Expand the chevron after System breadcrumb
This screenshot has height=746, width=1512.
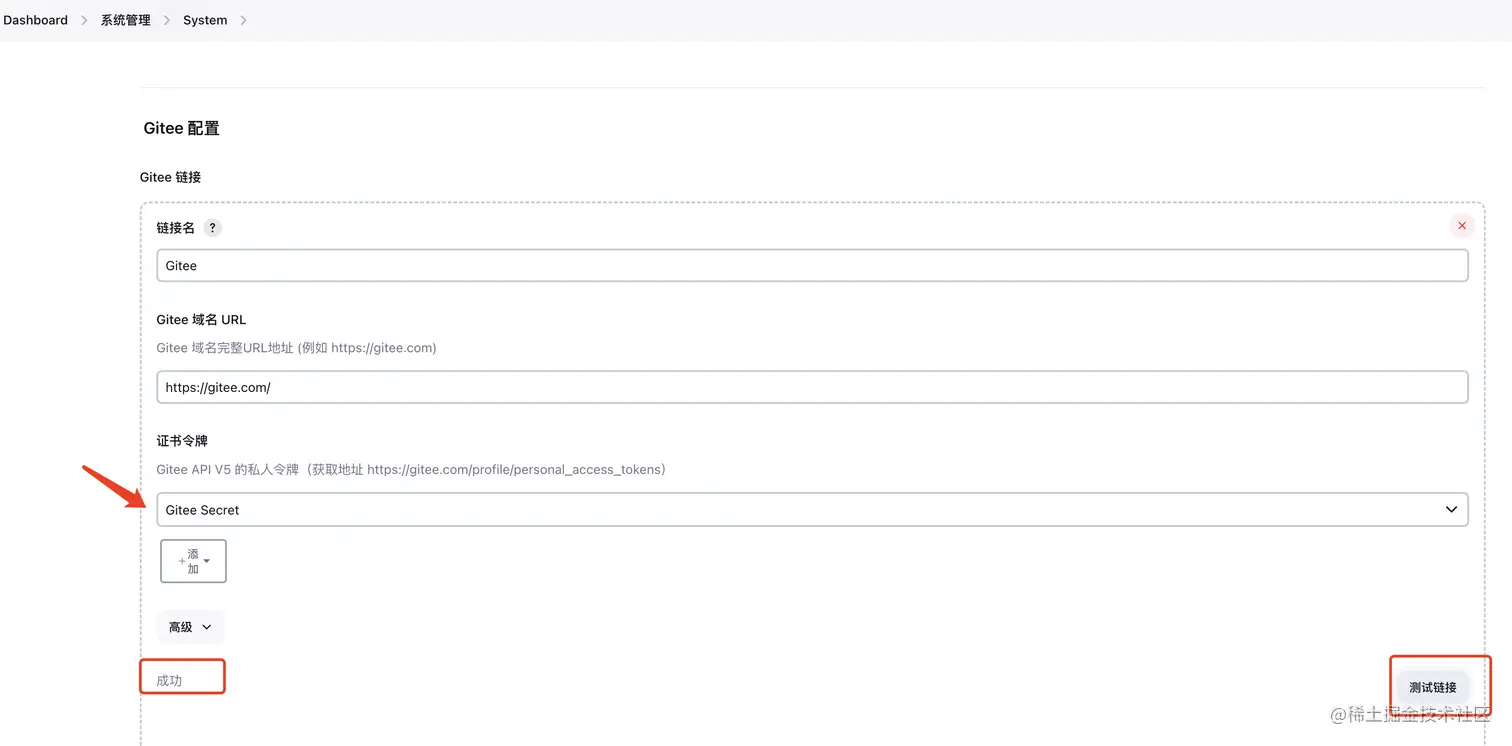coord(243,20)
